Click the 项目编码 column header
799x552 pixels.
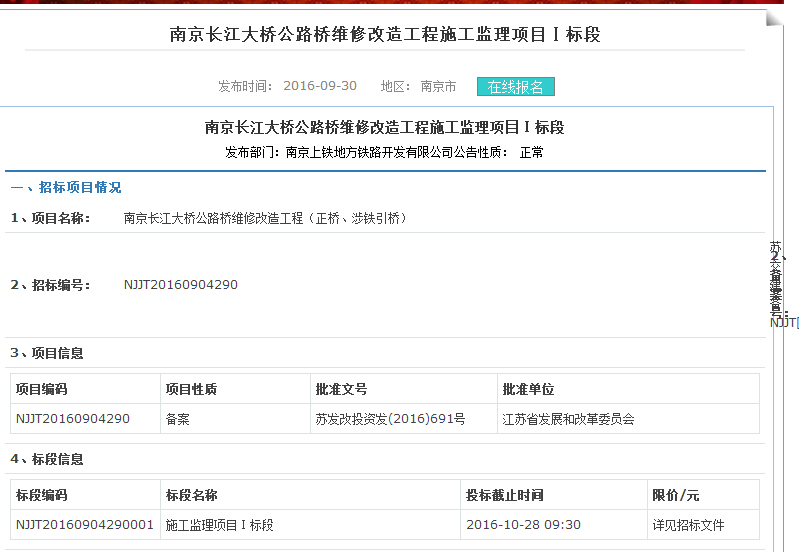pyautogui.click(x=42, y=389)
